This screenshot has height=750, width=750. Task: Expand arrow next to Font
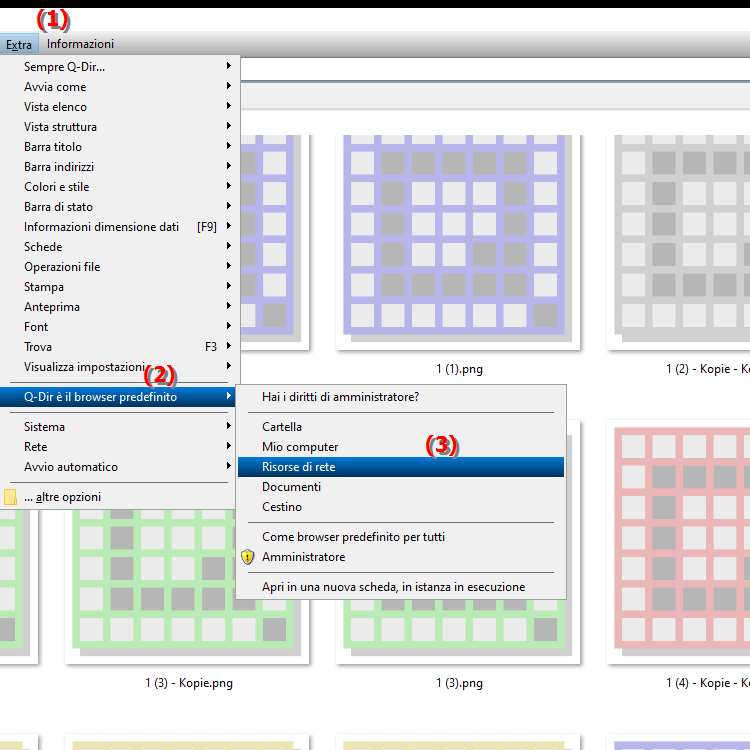pyautogui.click(x=229, y=326)
